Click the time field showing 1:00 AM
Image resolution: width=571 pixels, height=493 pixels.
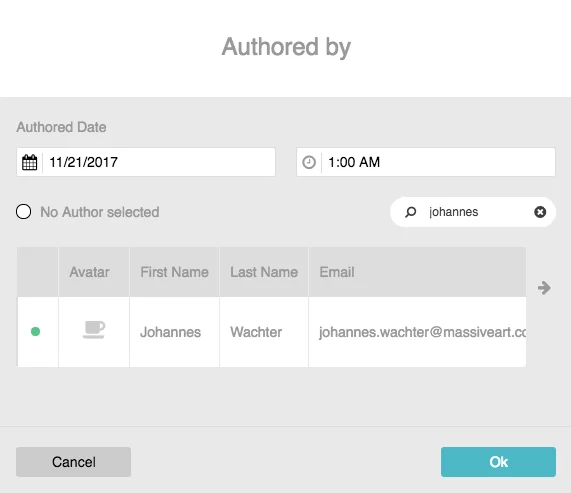[x=426, y=162]
